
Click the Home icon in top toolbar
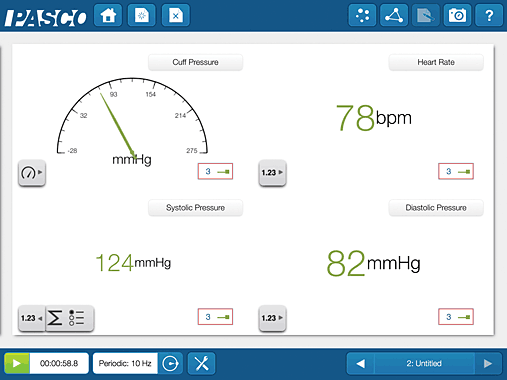coord(108,15)
